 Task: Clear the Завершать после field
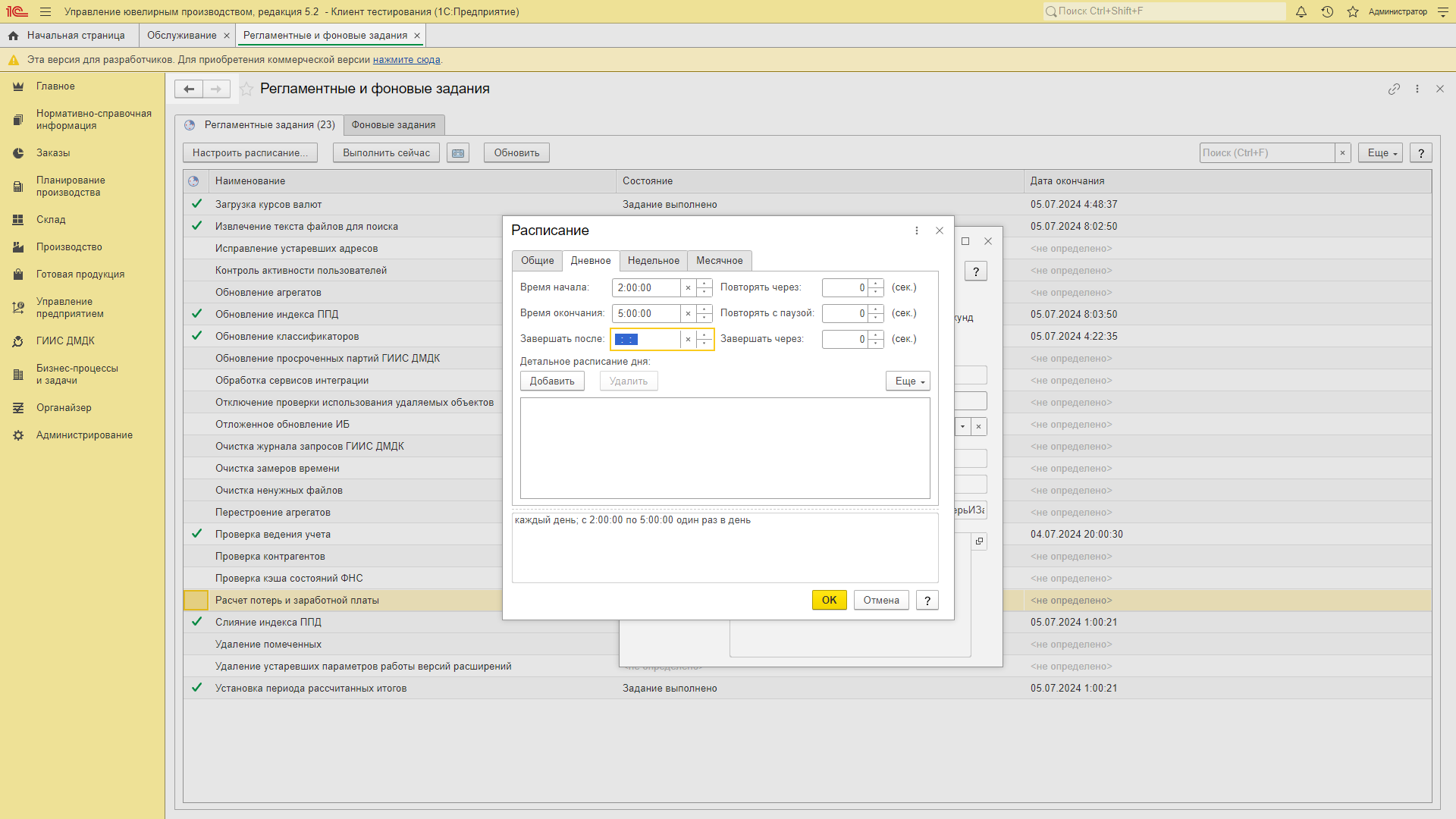pyautogui.click(x=688, y=340)
